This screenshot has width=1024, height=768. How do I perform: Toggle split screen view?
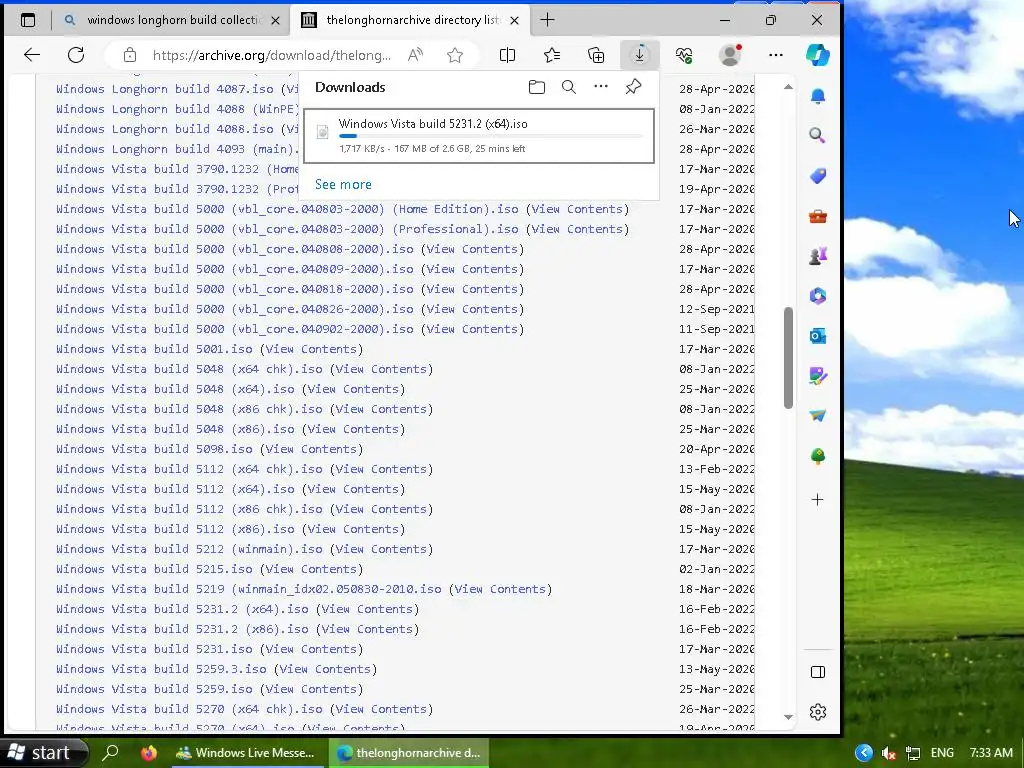pyautogui.click(x=507, y=55)
